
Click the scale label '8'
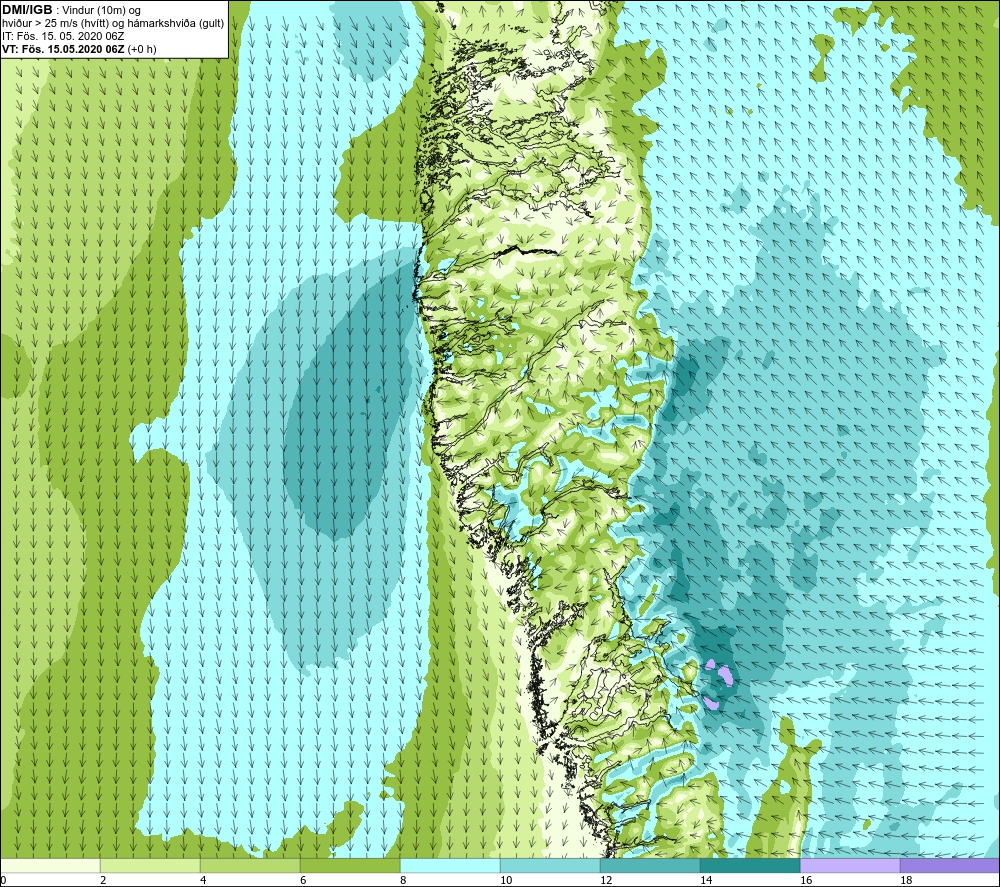pyautogui.click(x=403, y=880)
